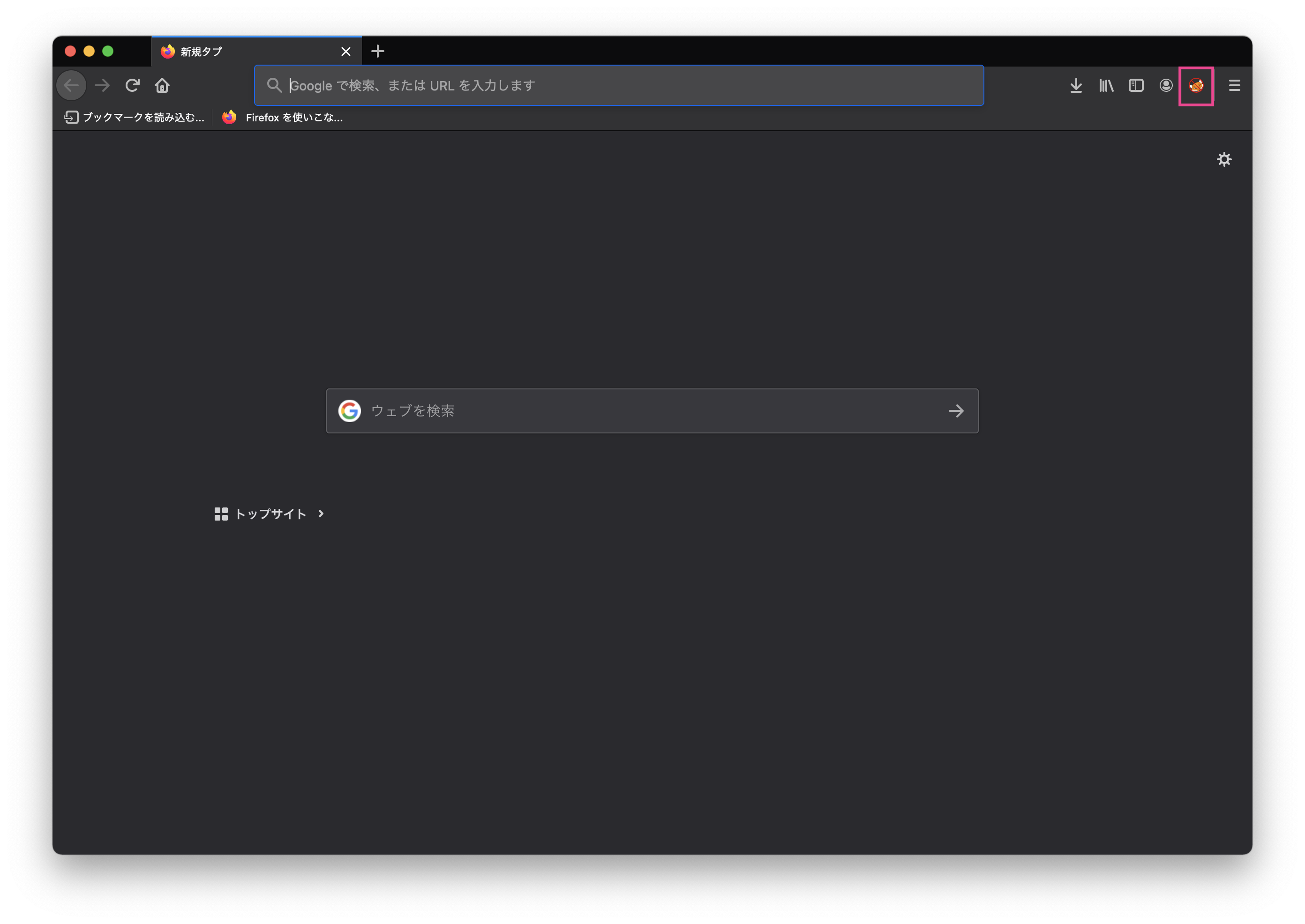Click the search magnifier in address bar
The height and width of the screenshot is (924, 1305).
pos(274,85)
